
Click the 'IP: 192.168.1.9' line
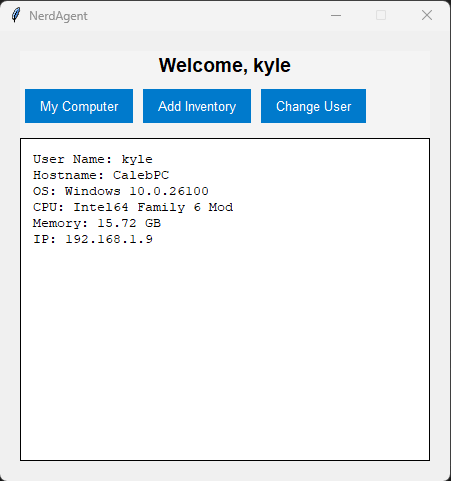(93, 239)
